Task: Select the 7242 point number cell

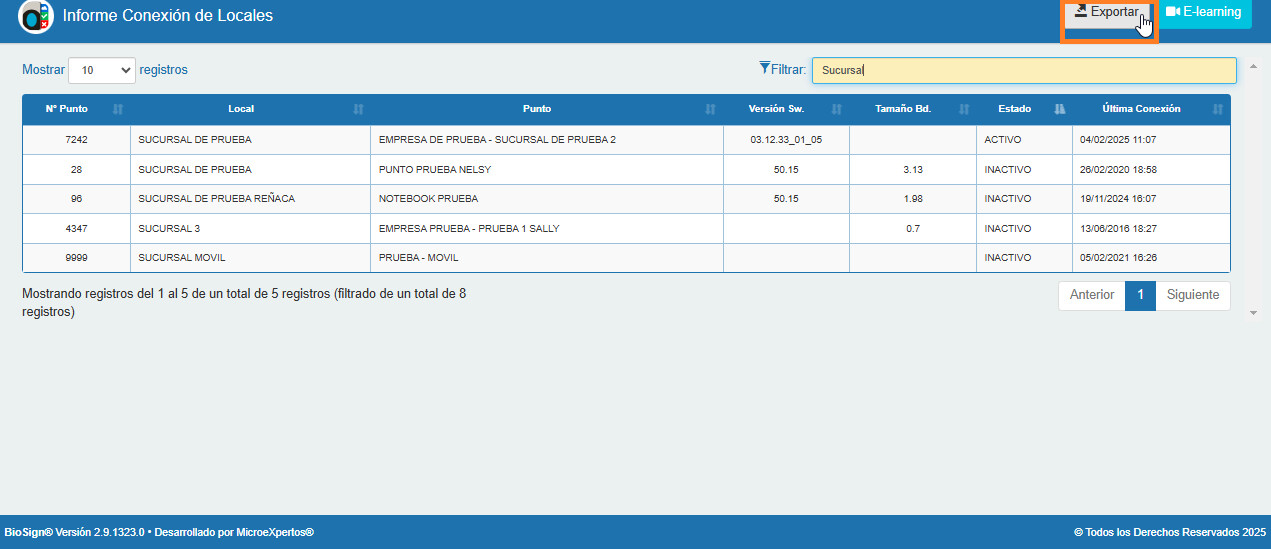Action: pos(77,140)
